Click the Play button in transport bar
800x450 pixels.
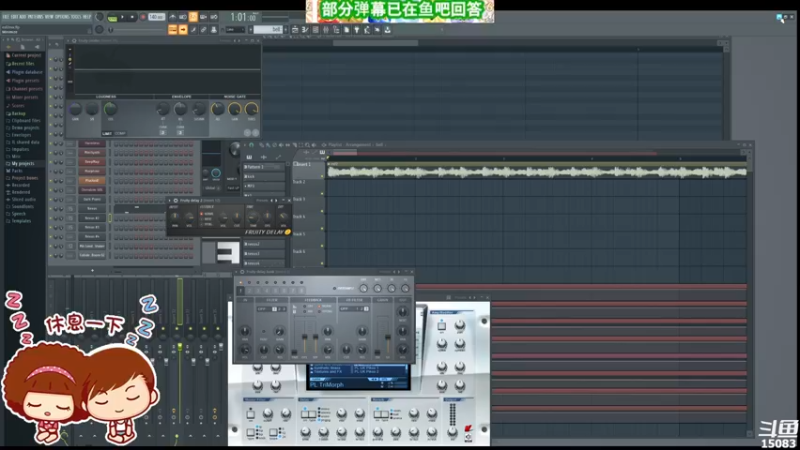coord(122,17)
